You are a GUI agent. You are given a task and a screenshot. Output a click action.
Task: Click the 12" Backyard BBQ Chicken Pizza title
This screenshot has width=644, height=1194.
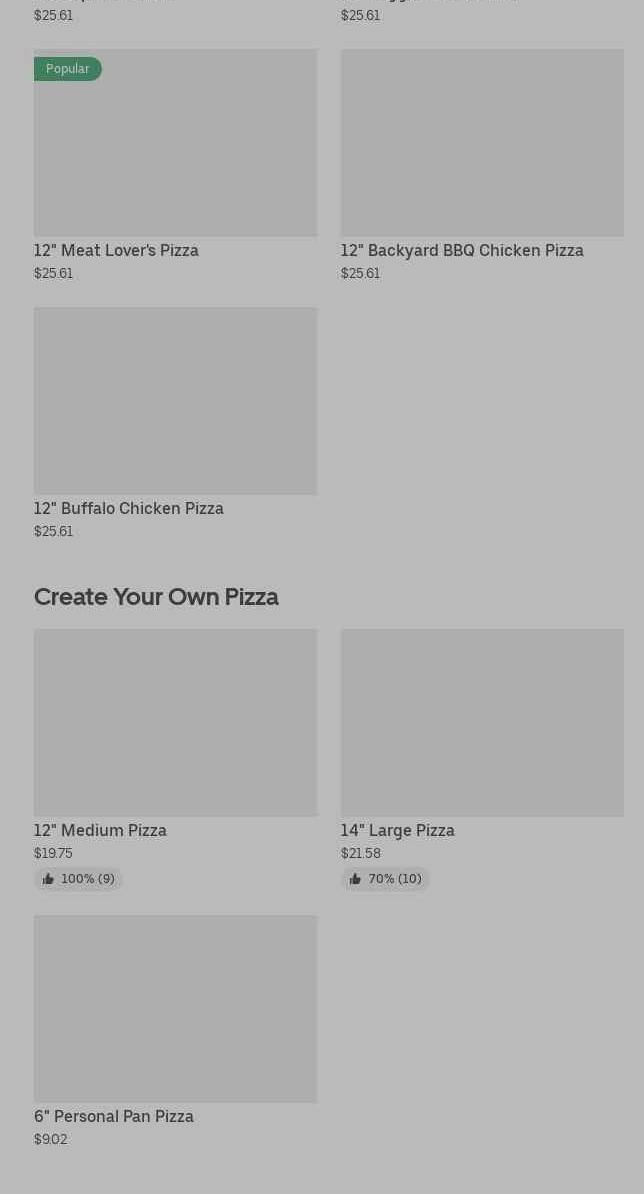[x=461, y=250]
